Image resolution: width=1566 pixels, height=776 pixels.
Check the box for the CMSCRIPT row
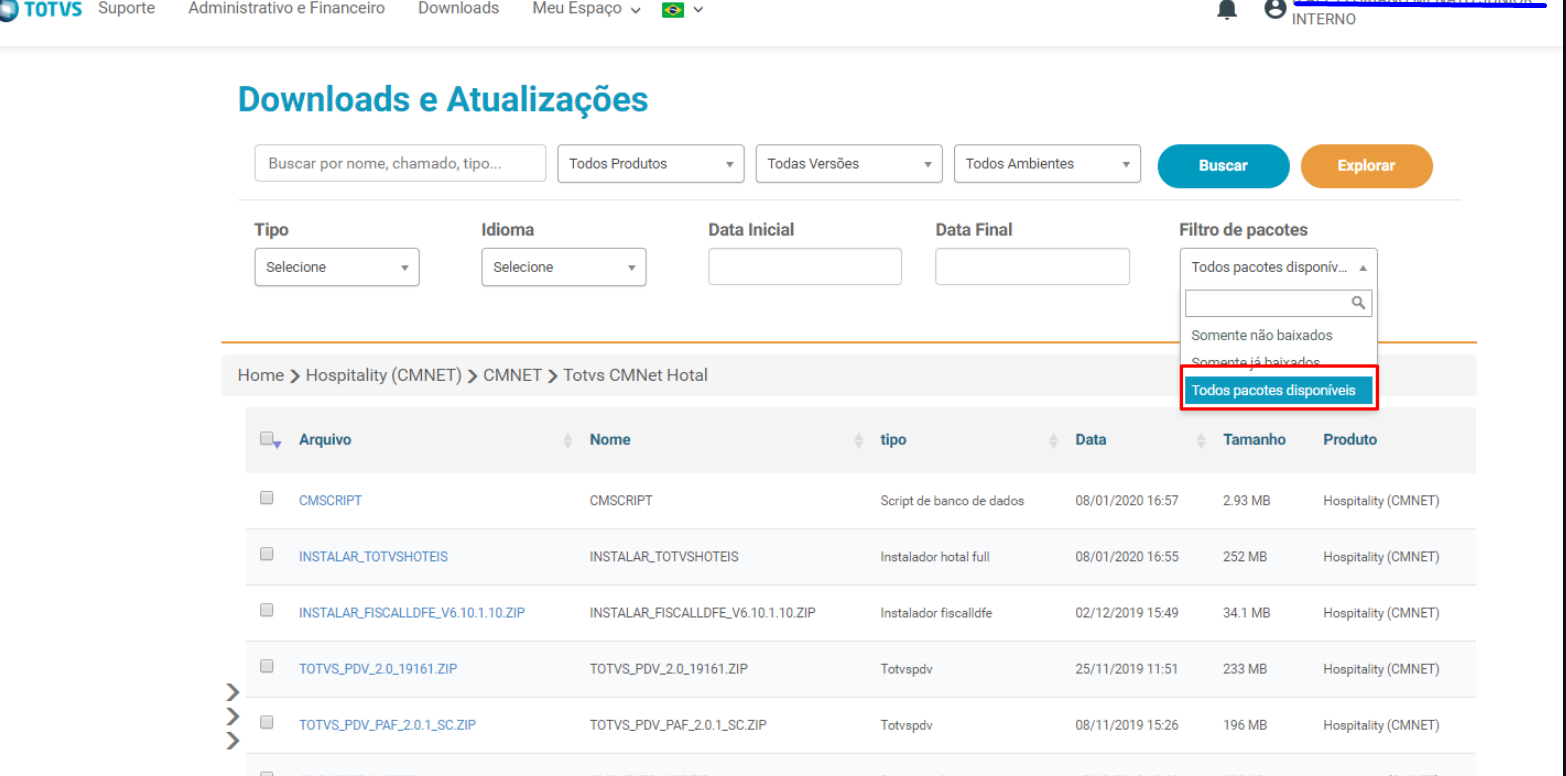point(267,497)
